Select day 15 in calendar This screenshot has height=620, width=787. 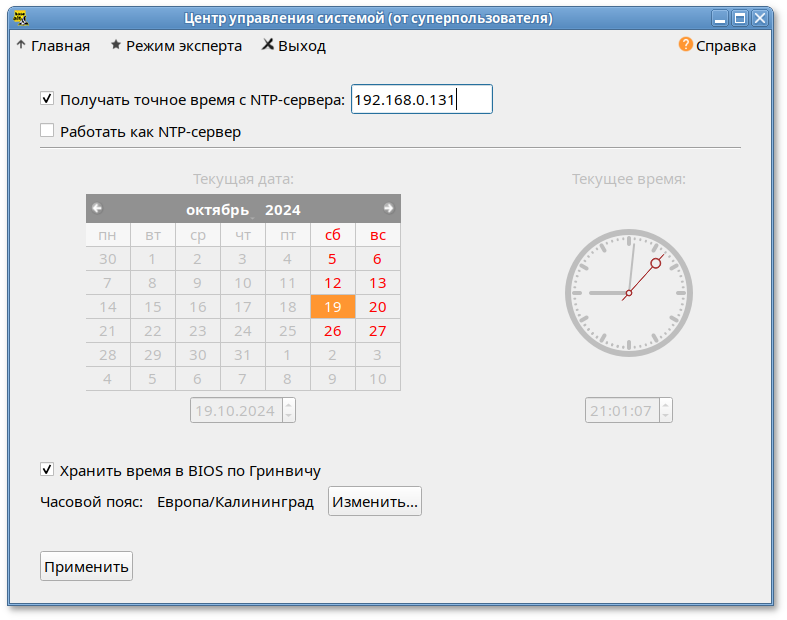click(153, 307)
